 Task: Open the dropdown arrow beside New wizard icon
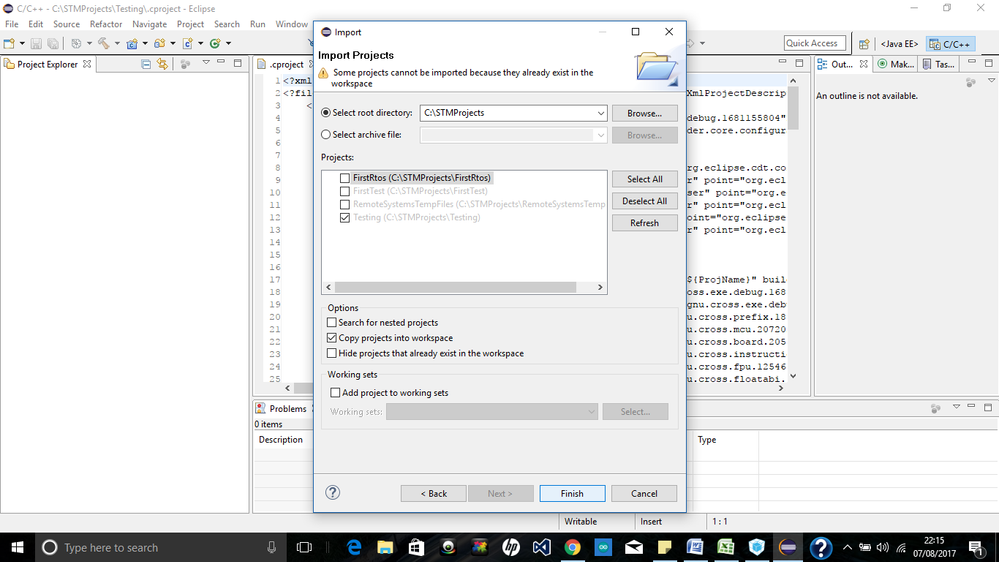pyautogui.click(x=22, y=43)
